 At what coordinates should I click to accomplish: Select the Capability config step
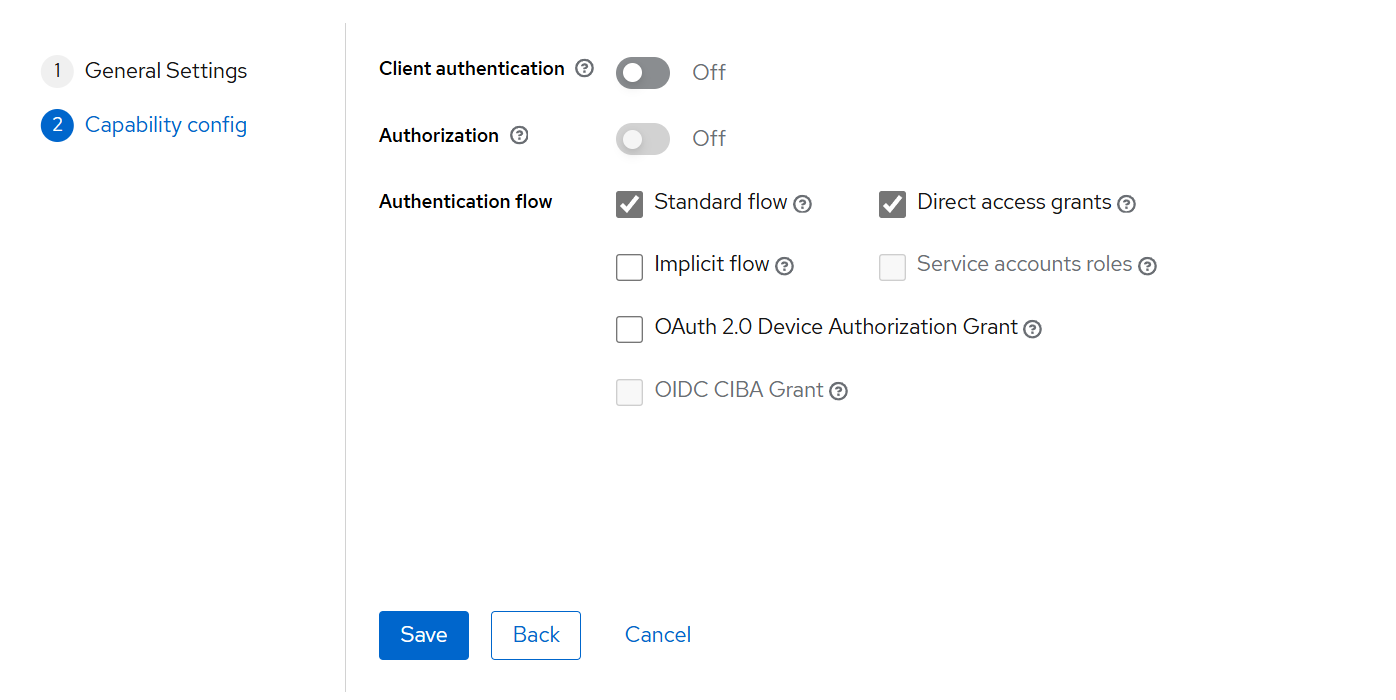click(x=166, y=124)
